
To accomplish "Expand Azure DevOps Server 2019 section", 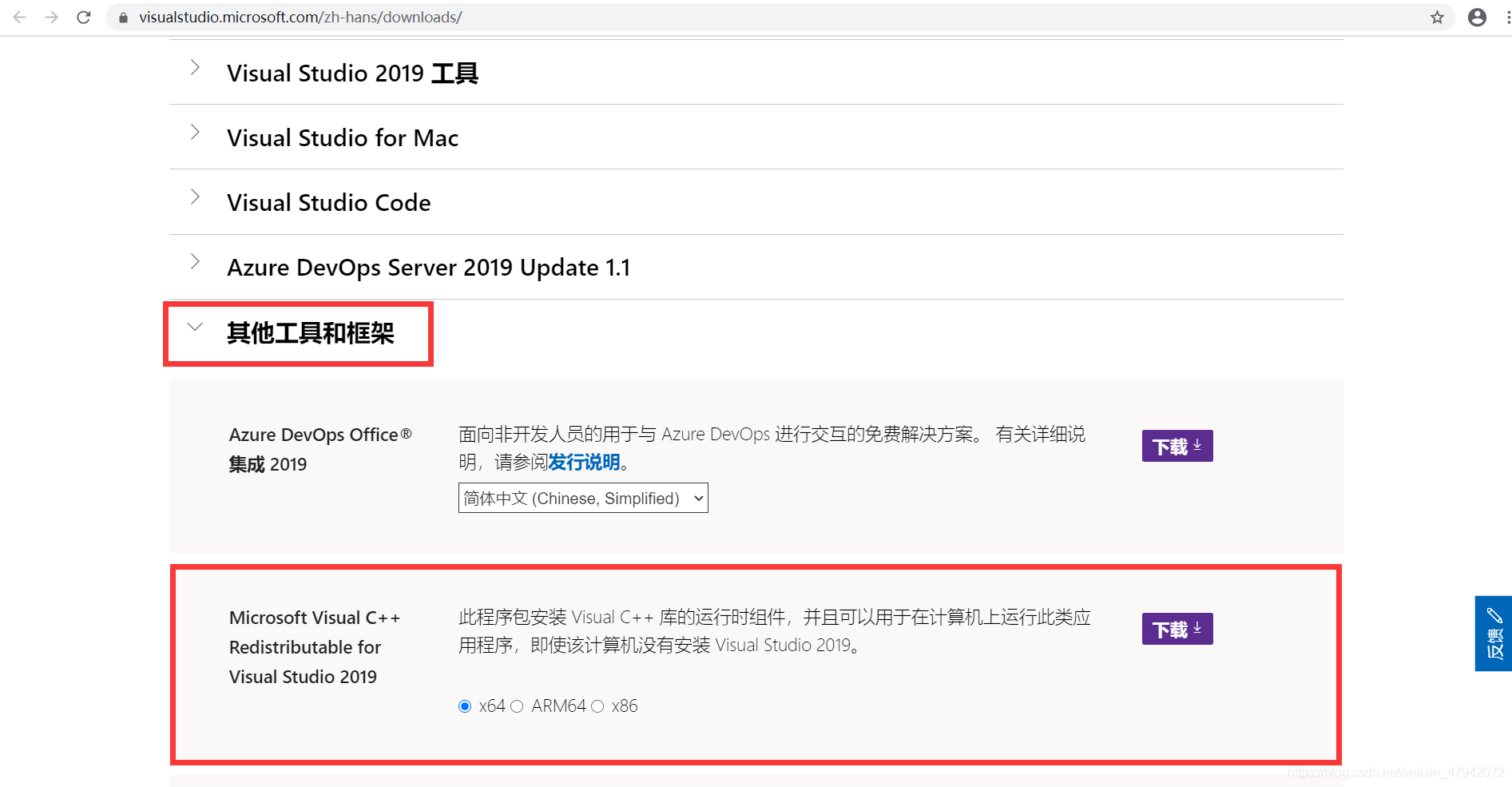I will coord(756,267).
